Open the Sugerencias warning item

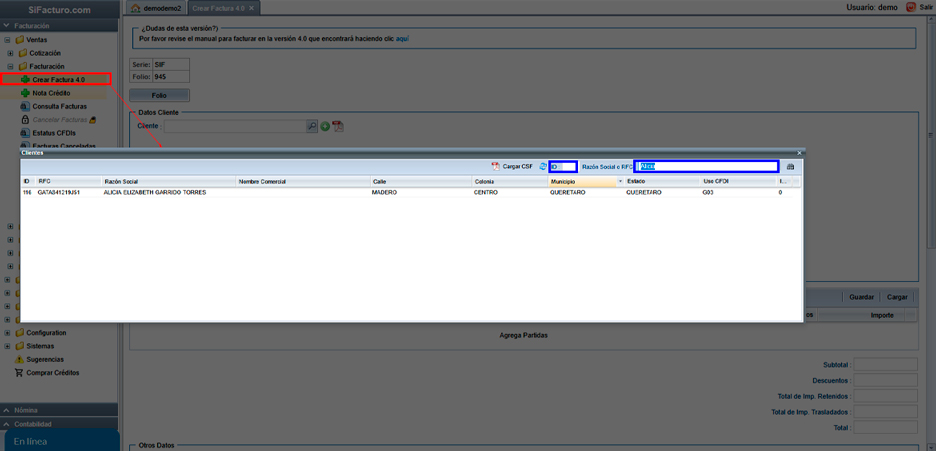point(45,359)
